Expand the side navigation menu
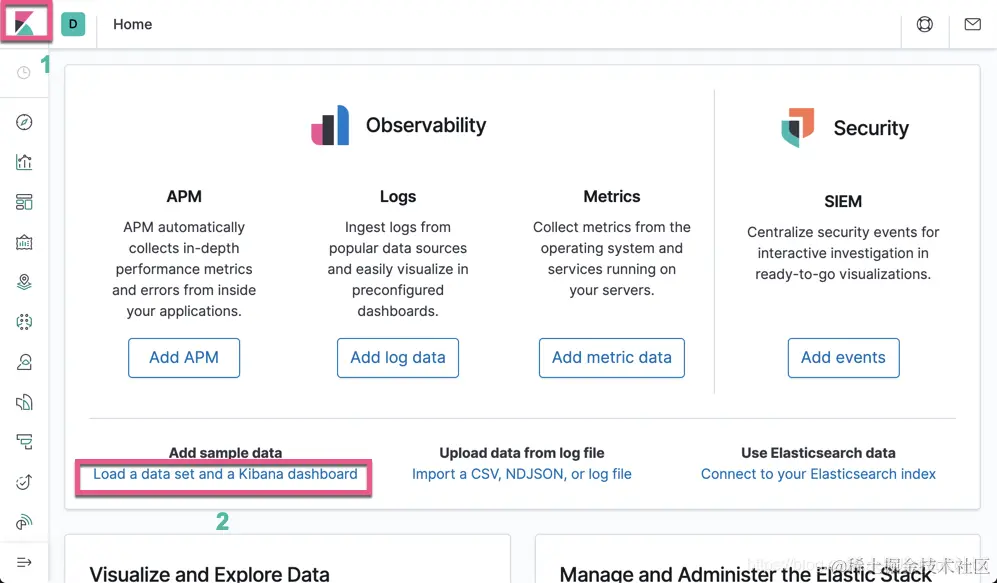This screenshot has height=583, width=997. pyautogui.click(x=24, y=562)
